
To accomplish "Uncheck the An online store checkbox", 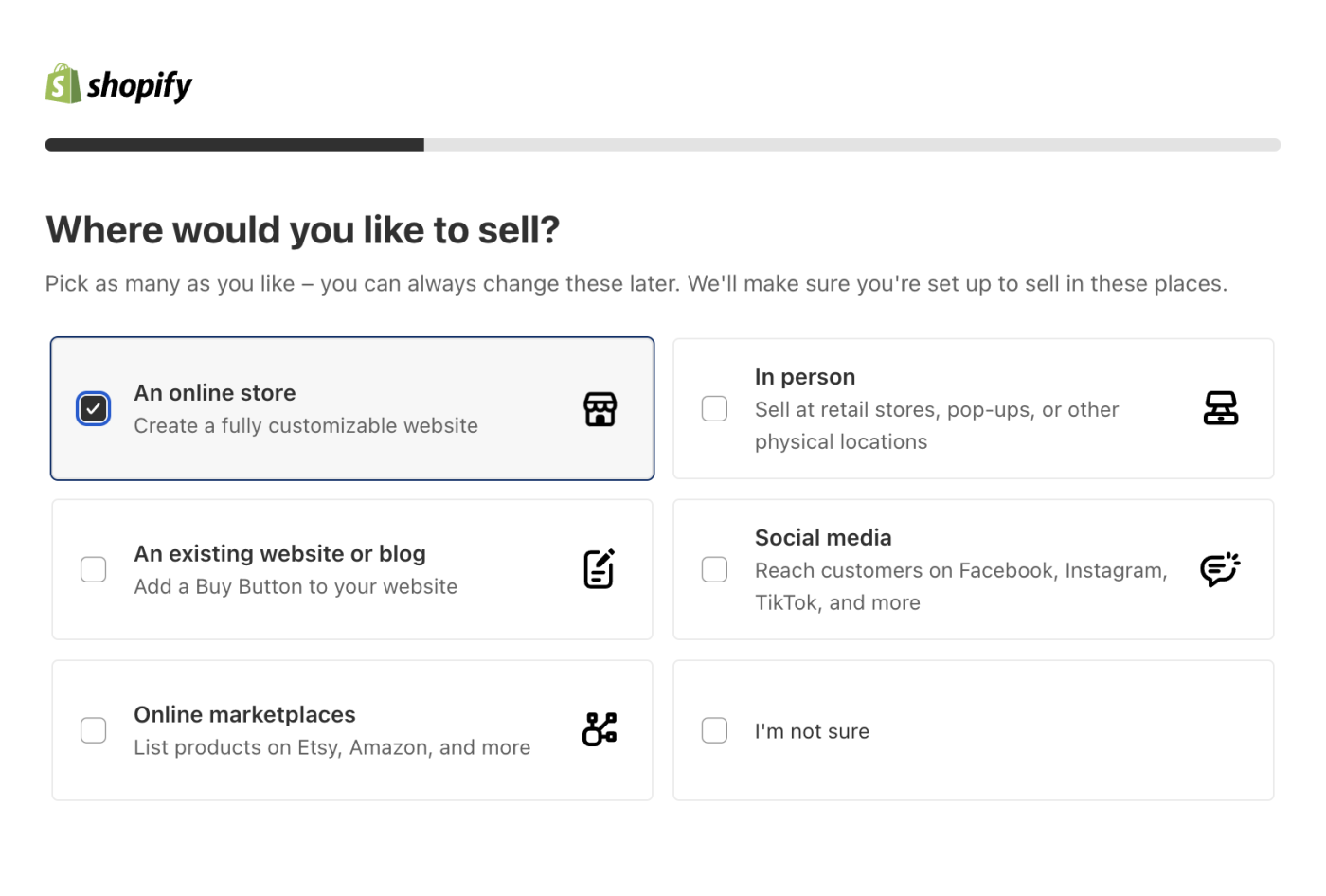I will click(93, 408).
